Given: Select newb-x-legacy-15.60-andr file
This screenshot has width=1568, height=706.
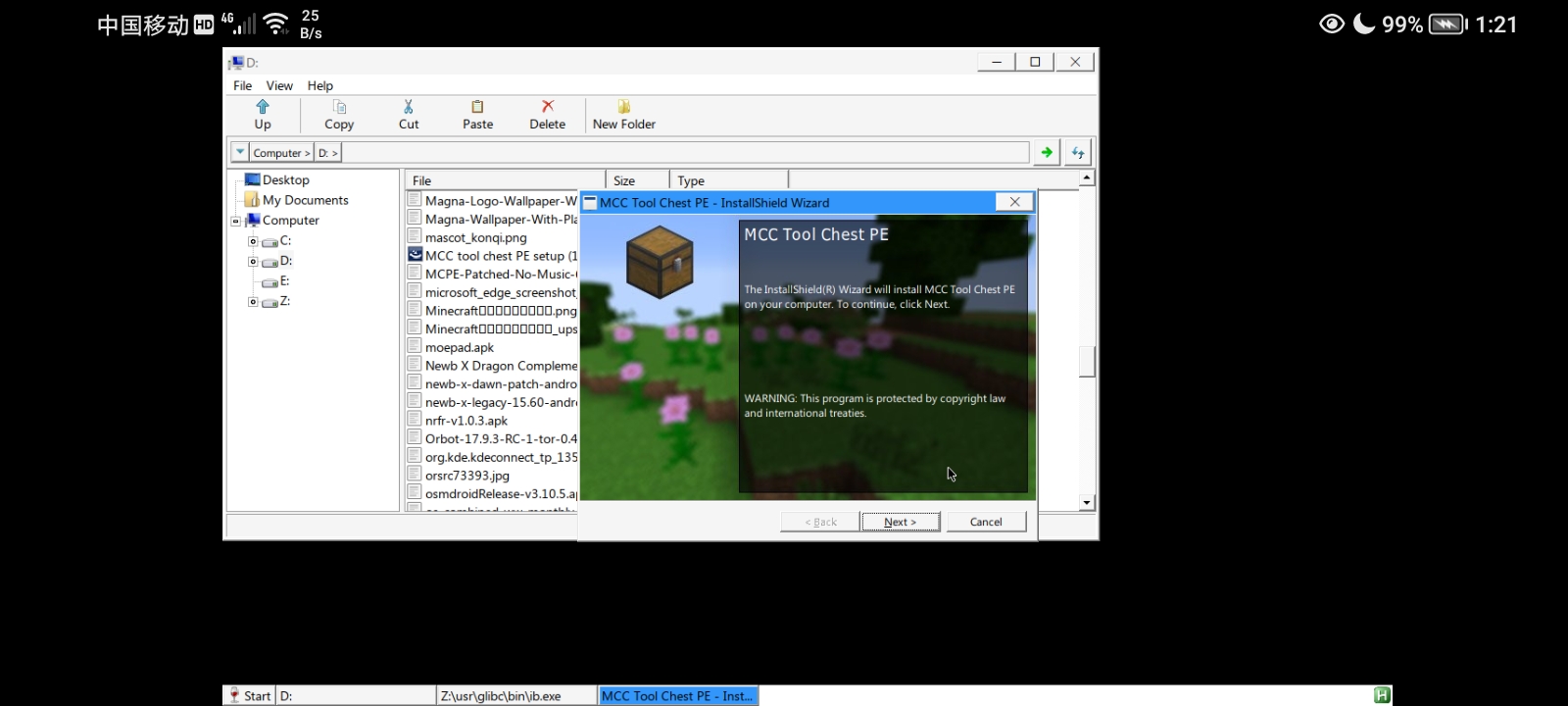Looking at the screenshot, I should pos(493,402).
